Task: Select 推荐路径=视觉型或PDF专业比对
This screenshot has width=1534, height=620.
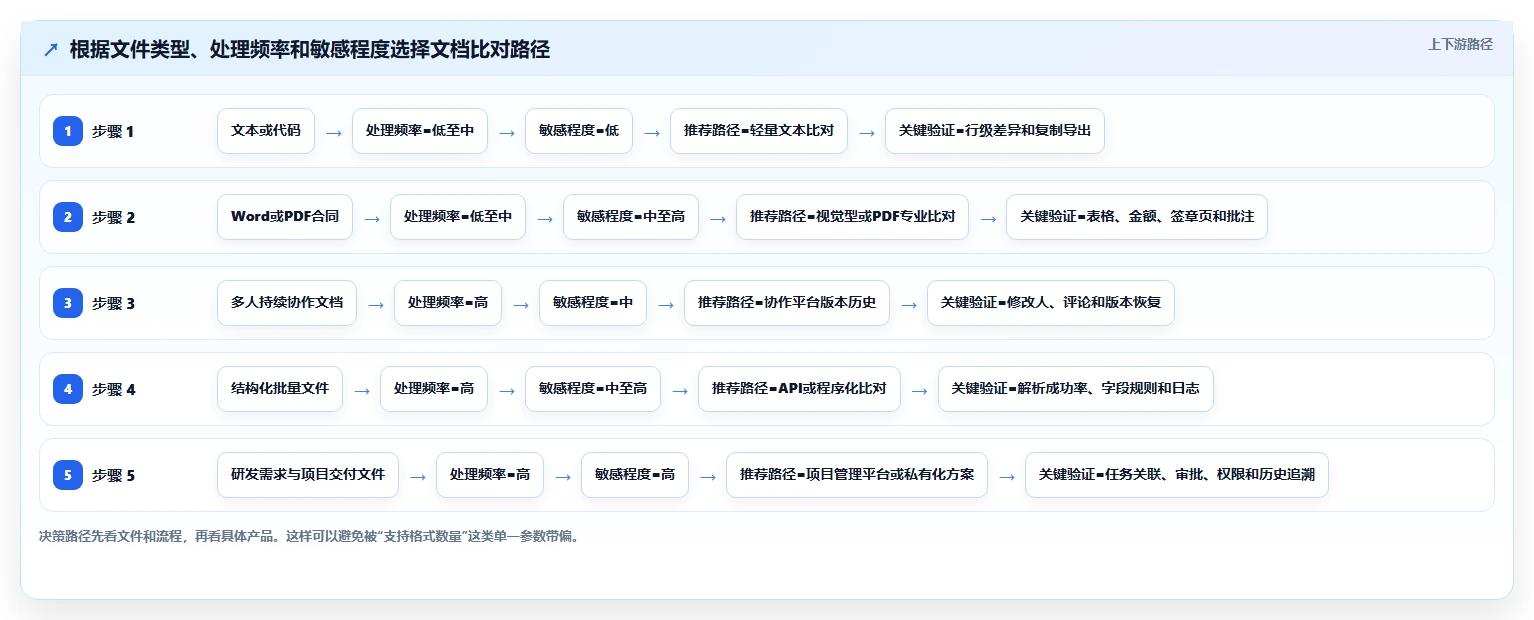Action: click(852, 217)
